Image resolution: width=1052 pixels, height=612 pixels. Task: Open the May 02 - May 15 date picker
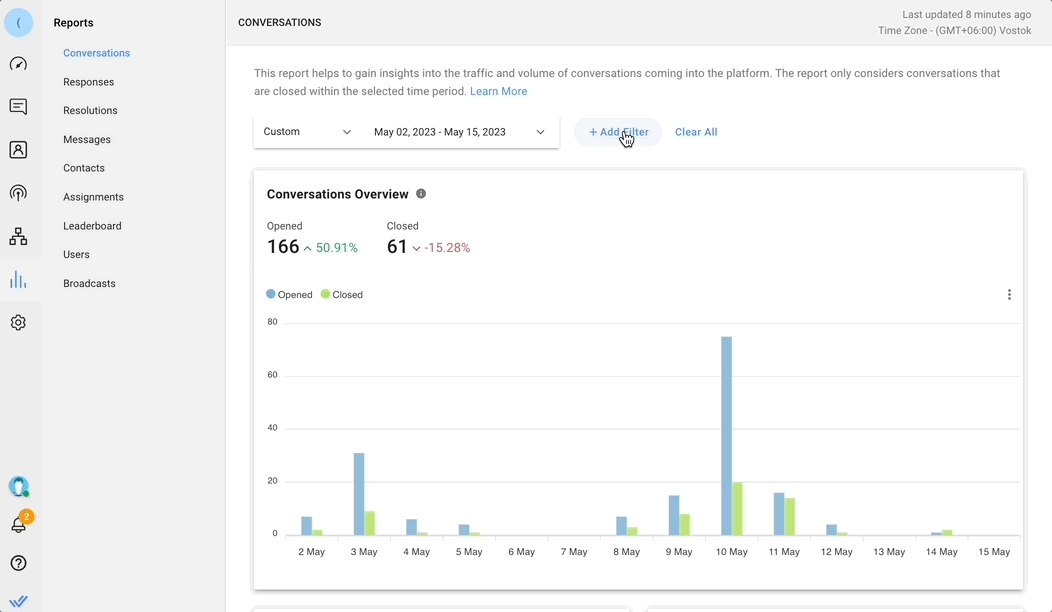tap(459, 132)
